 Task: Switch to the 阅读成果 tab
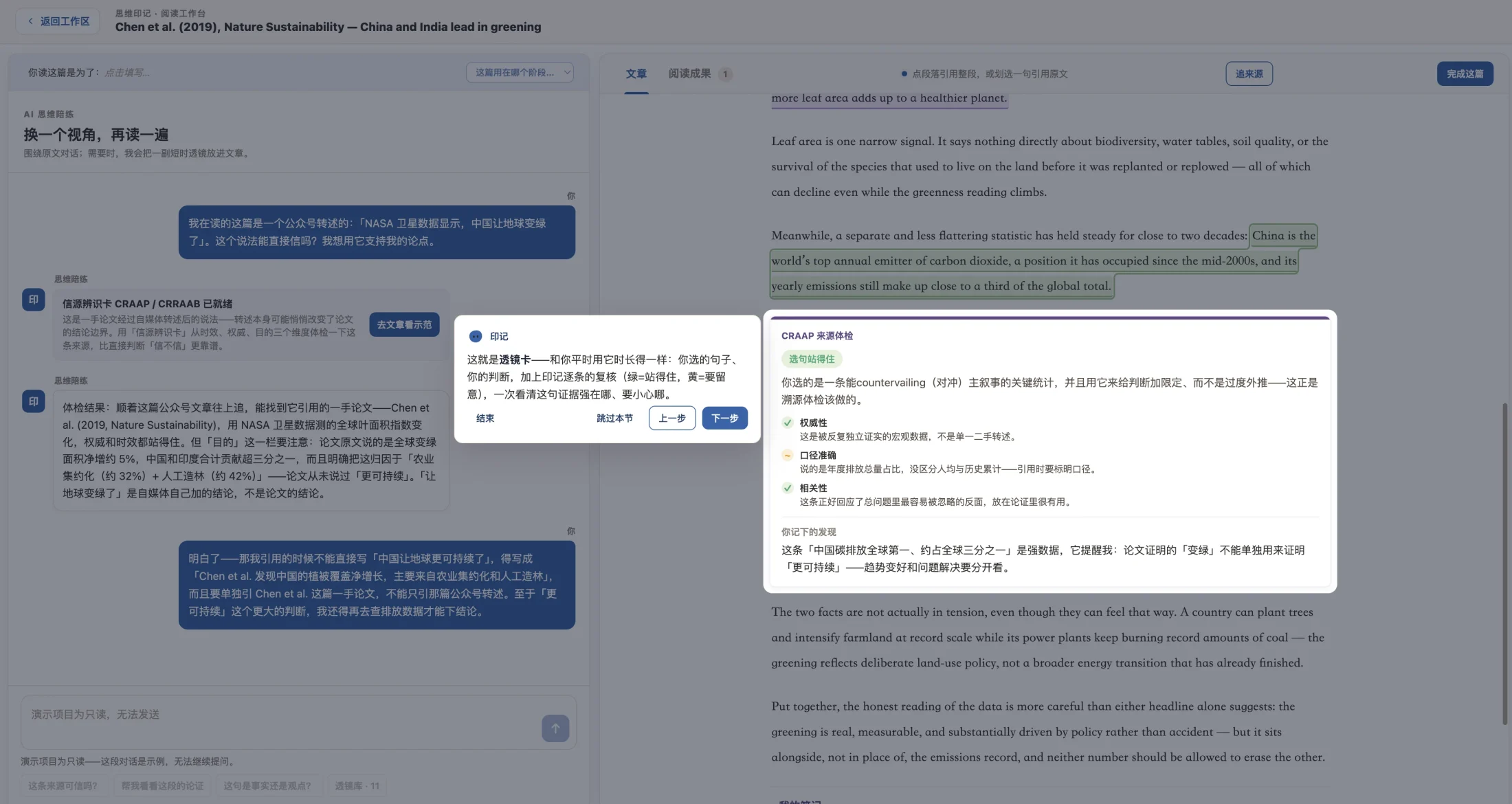pos(689,74)
